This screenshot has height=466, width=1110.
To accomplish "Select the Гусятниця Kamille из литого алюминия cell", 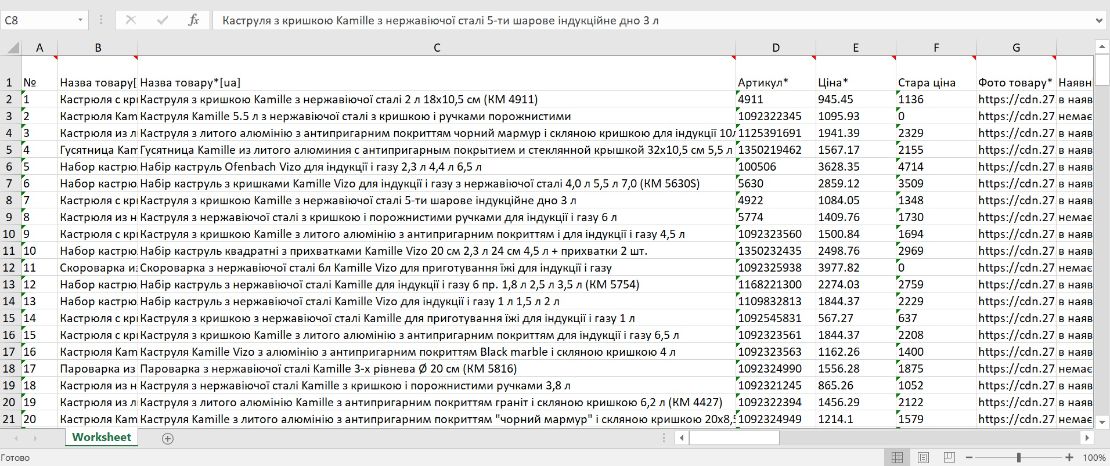I will click(437, 150).
